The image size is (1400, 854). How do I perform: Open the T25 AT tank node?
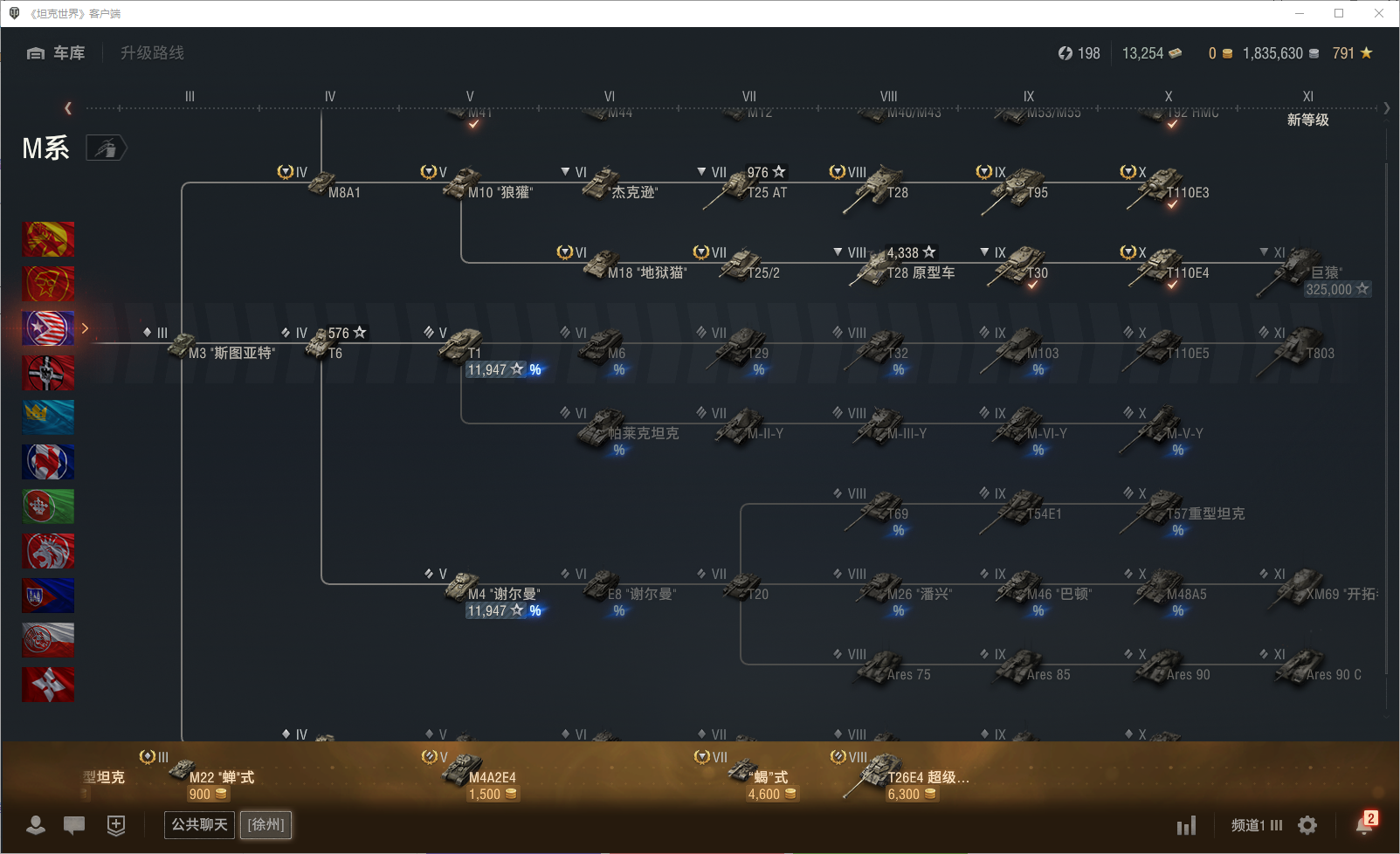pos(744,186)
